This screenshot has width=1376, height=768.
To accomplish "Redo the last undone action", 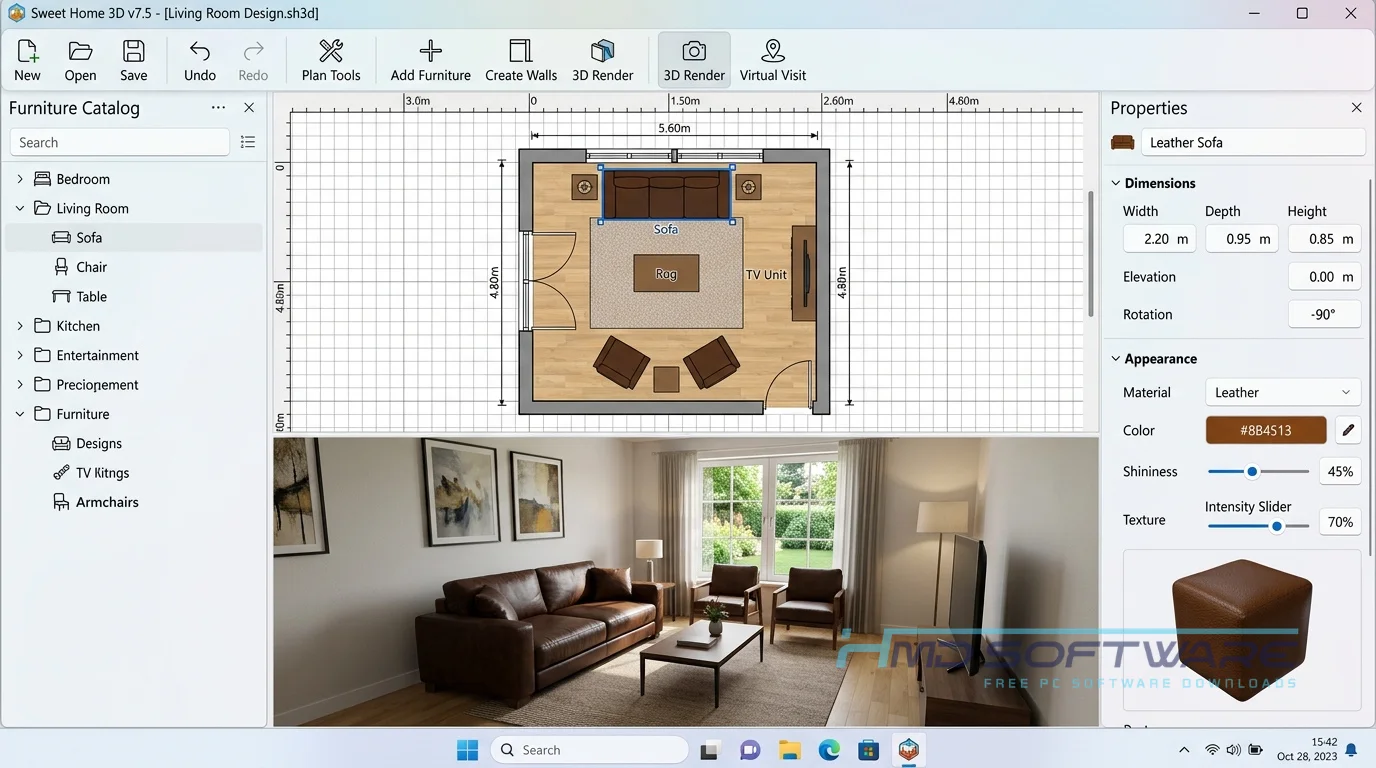I will [x=253, y=60].
